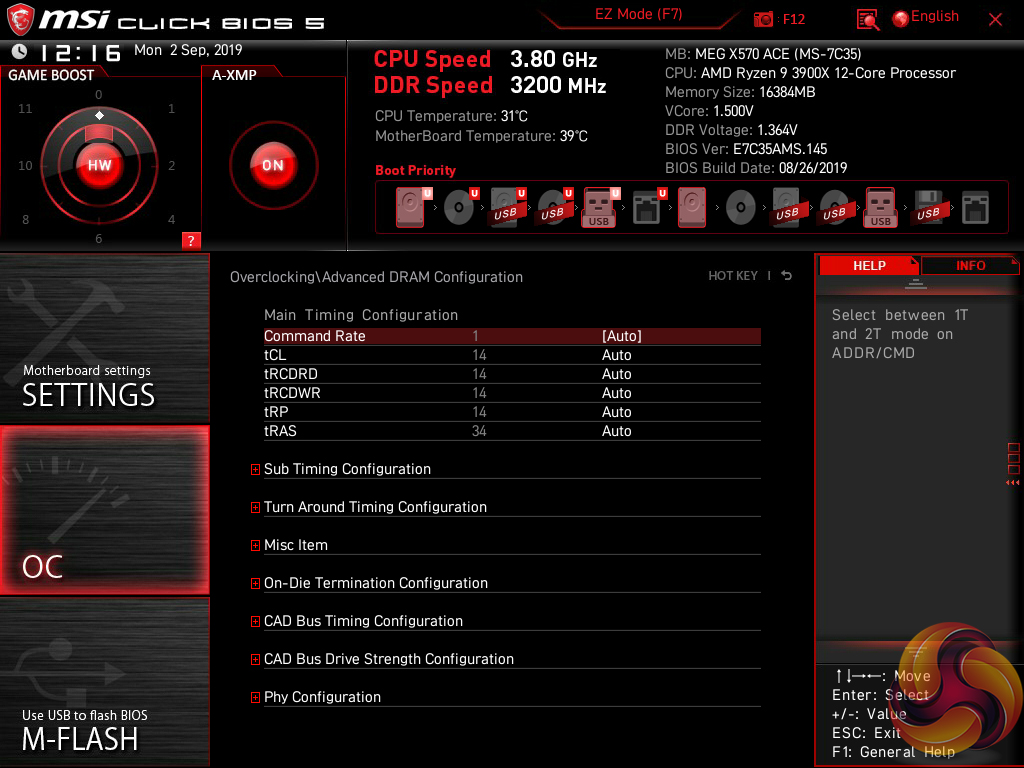Click the help panel top collapse handle

click(x=916, y=284)
